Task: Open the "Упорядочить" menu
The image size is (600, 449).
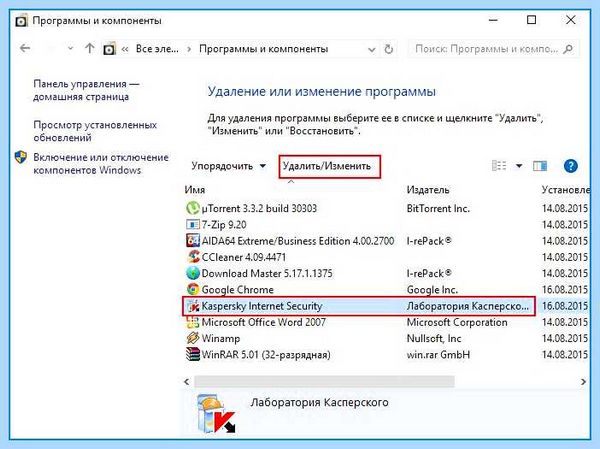Action: [x=228, y=166]
